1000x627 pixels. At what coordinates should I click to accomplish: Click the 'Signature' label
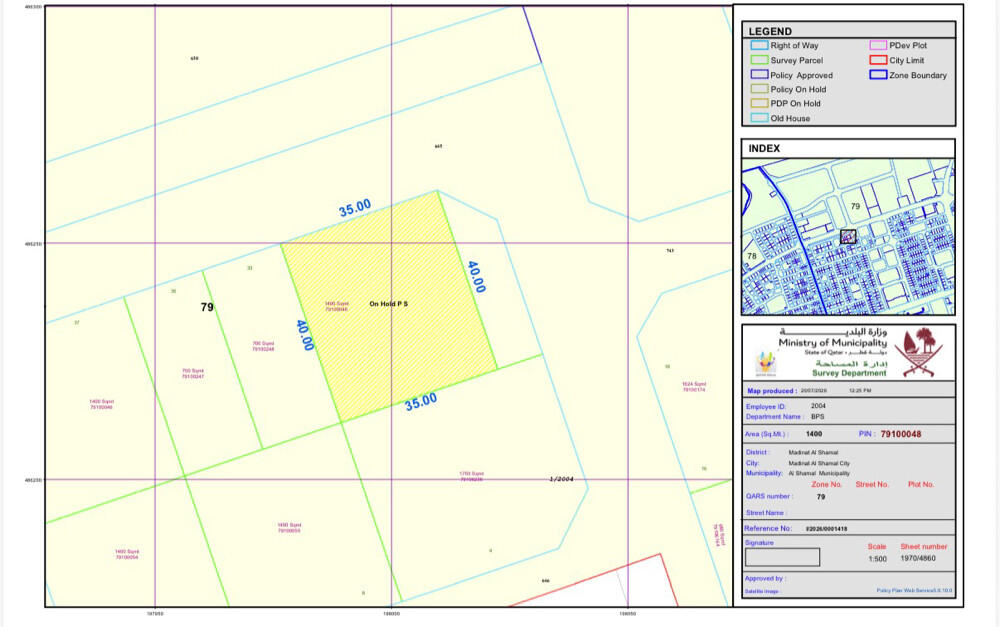tap(759, 543)
